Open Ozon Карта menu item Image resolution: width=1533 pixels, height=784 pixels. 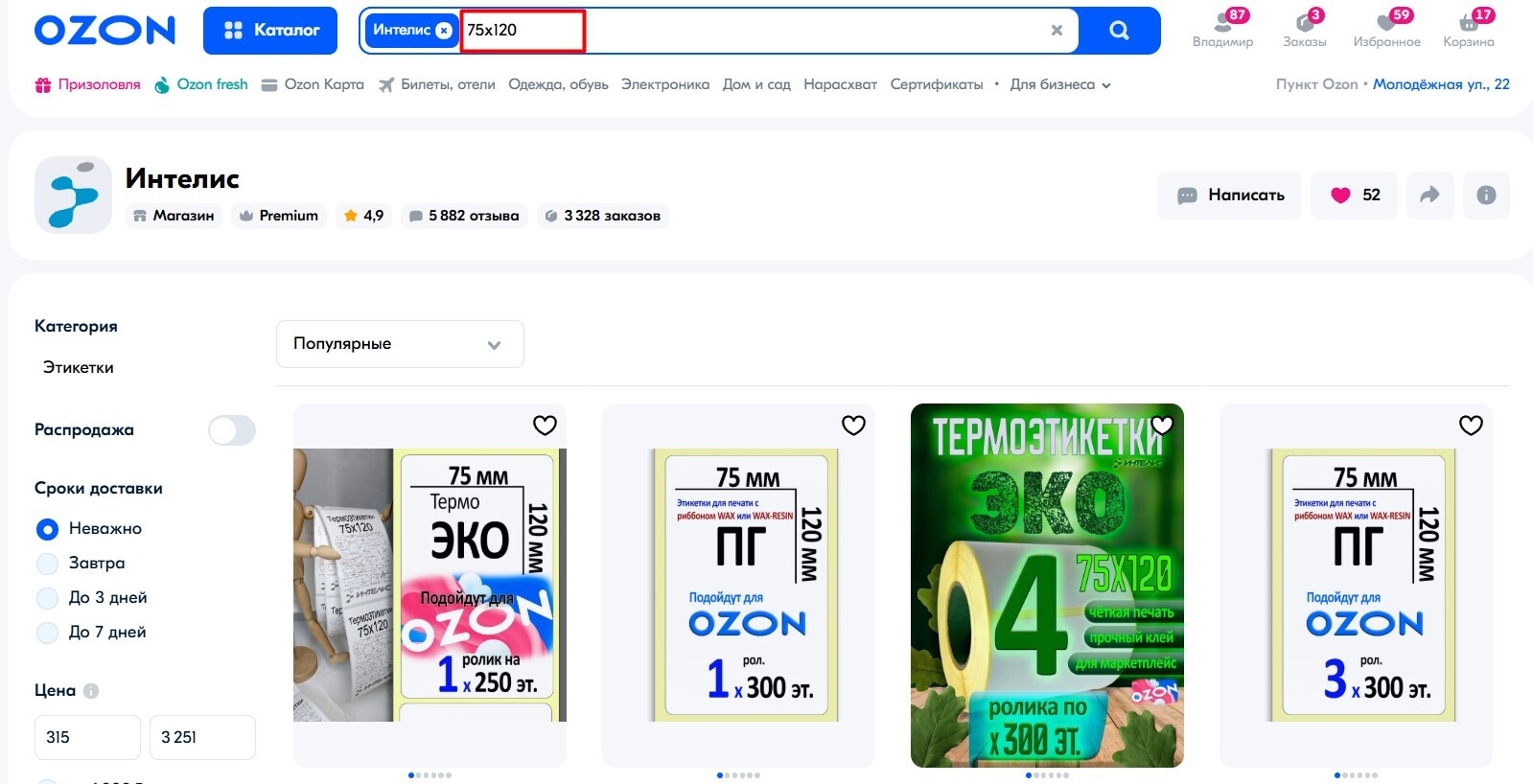[x=313, y=84]
